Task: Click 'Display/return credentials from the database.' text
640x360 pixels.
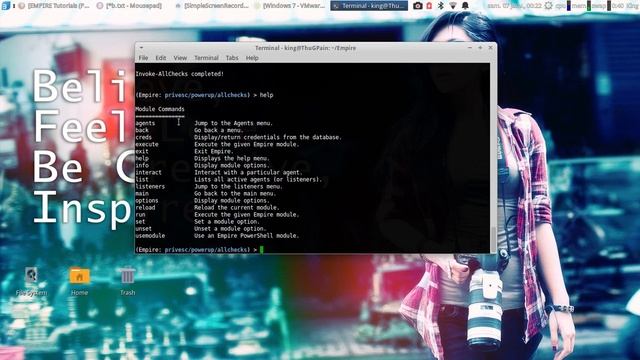Action: 268,137
